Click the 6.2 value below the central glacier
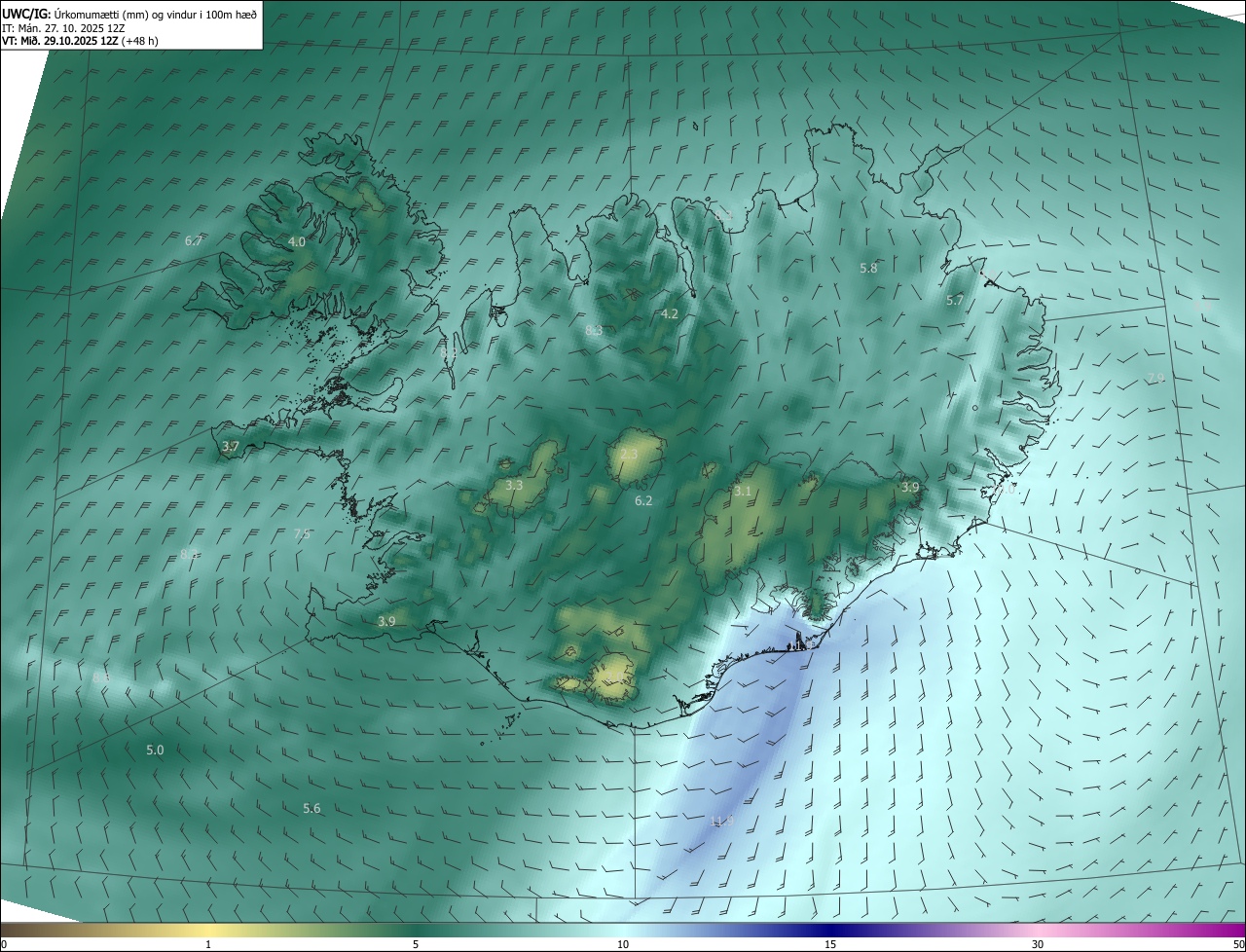The width and height of the screenshot is (1246, 952). (x=643, y=500)
